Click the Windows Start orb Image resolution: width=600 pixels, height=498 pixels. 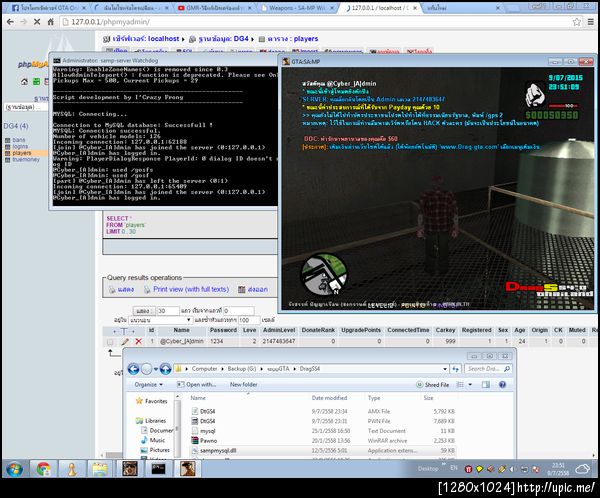tap(14, 469)
